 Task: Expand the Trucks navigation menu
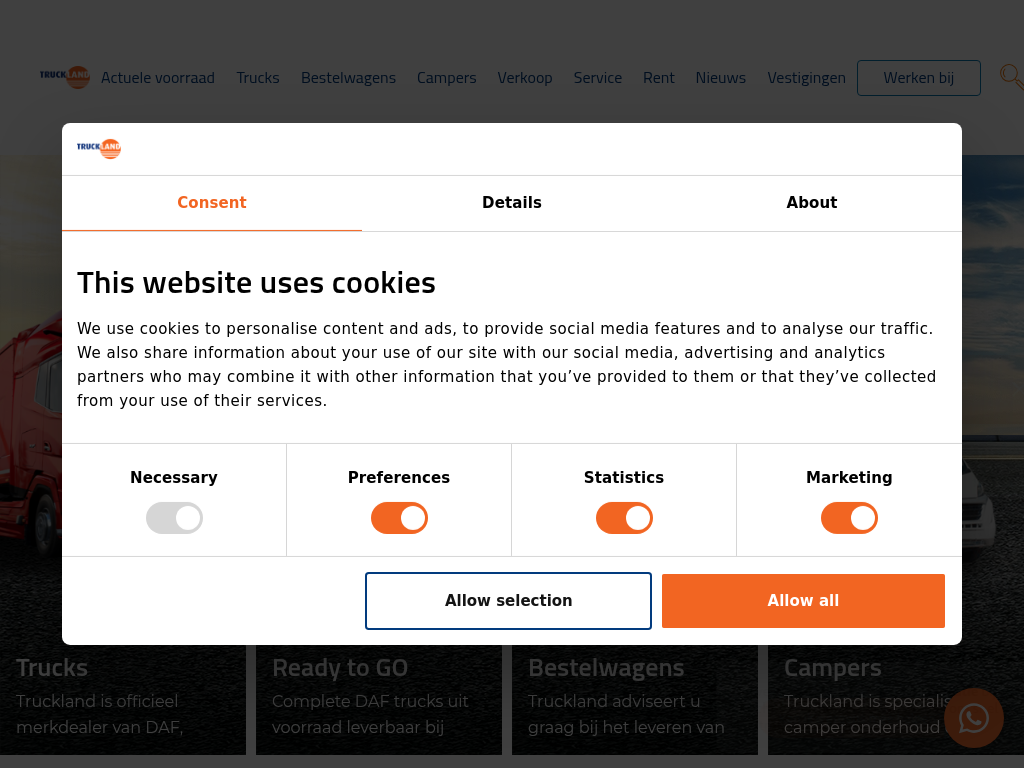tap(258, 78)
